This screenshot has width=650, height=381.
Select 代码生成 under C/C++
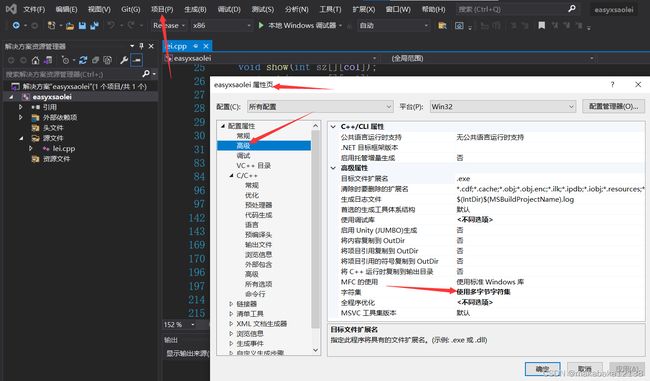point(258,215)
